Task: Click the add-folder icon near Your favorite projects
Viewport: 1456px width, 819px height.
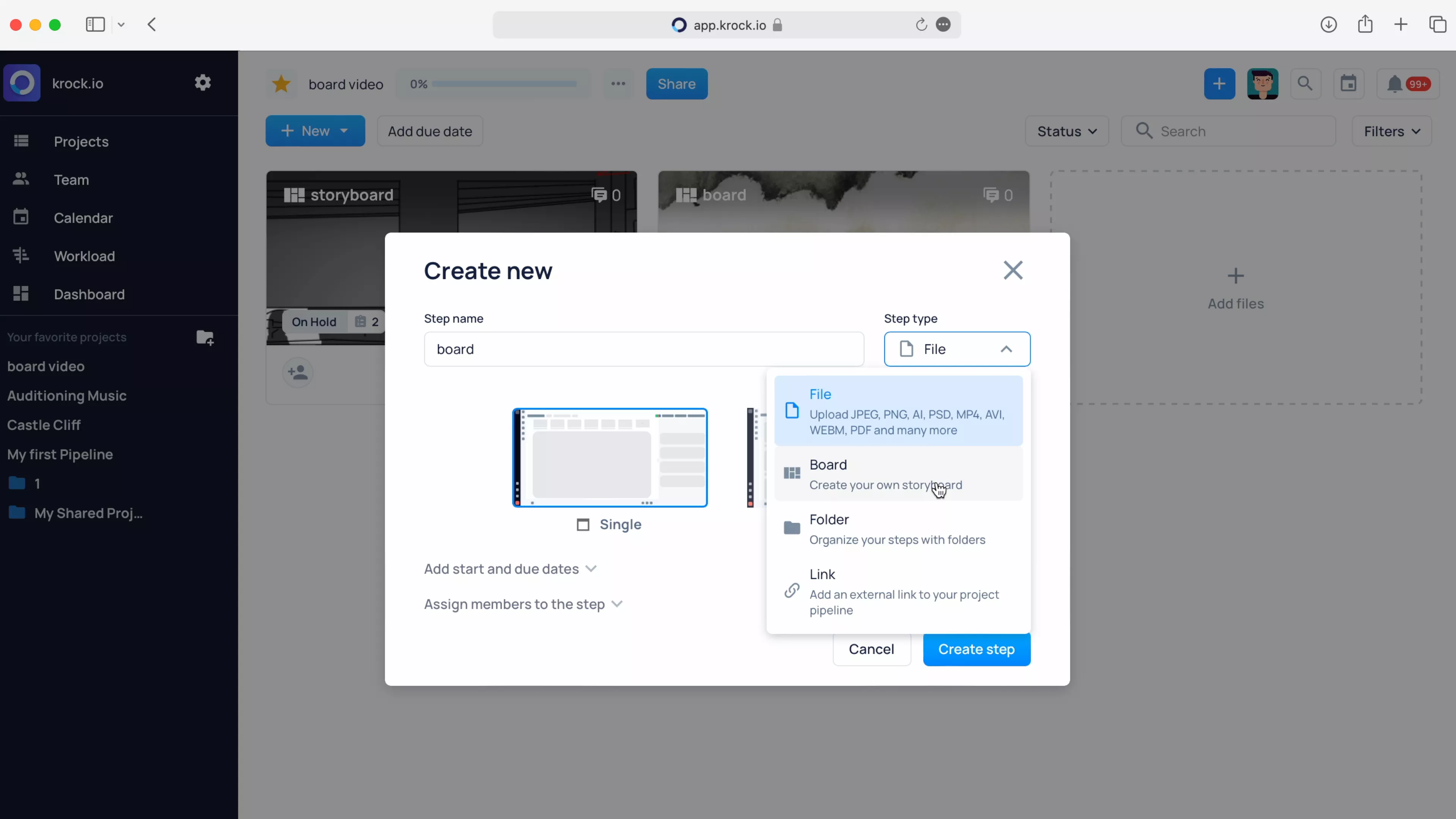Action: (205, 337)
